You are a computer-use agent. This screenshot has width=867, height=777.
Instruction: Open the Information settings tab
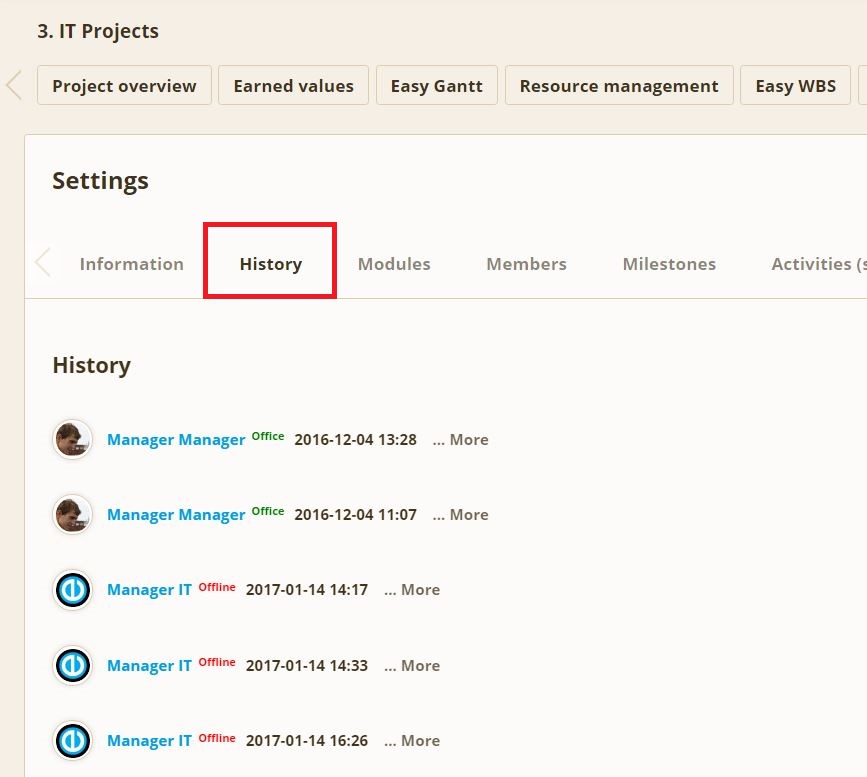131,264
